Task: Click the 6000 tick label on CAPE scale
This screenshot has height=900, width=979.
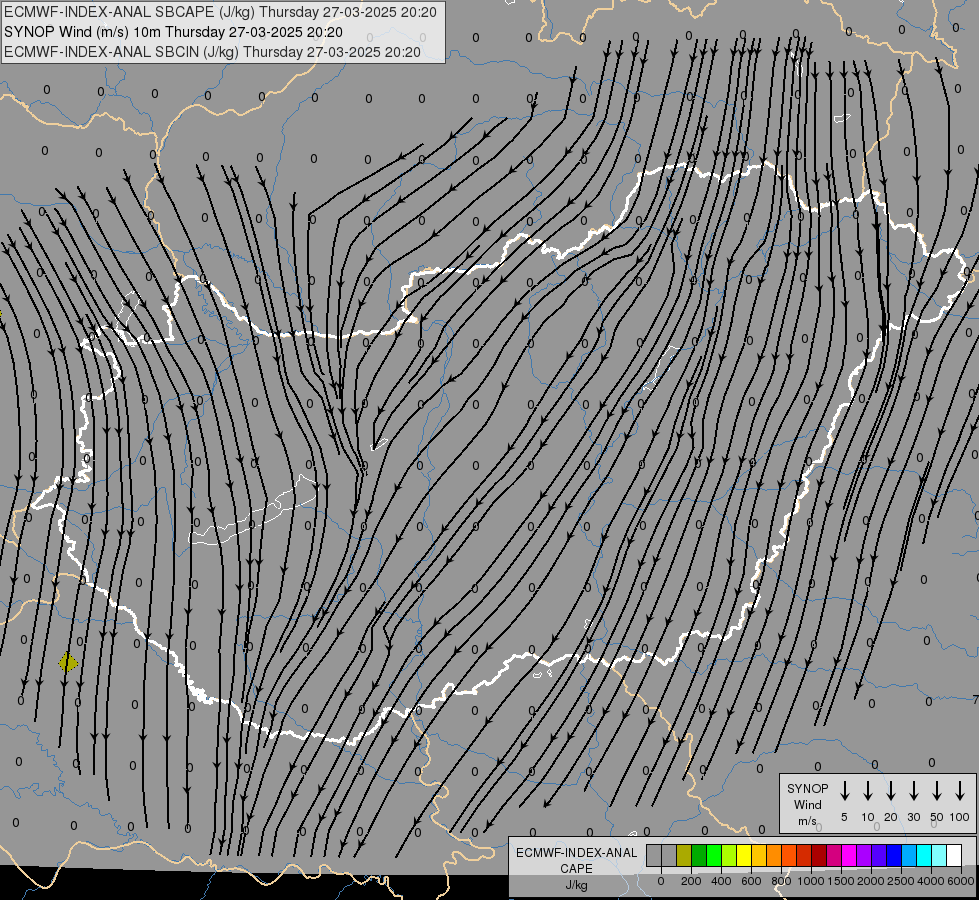Action: click(x=961, y=881)
